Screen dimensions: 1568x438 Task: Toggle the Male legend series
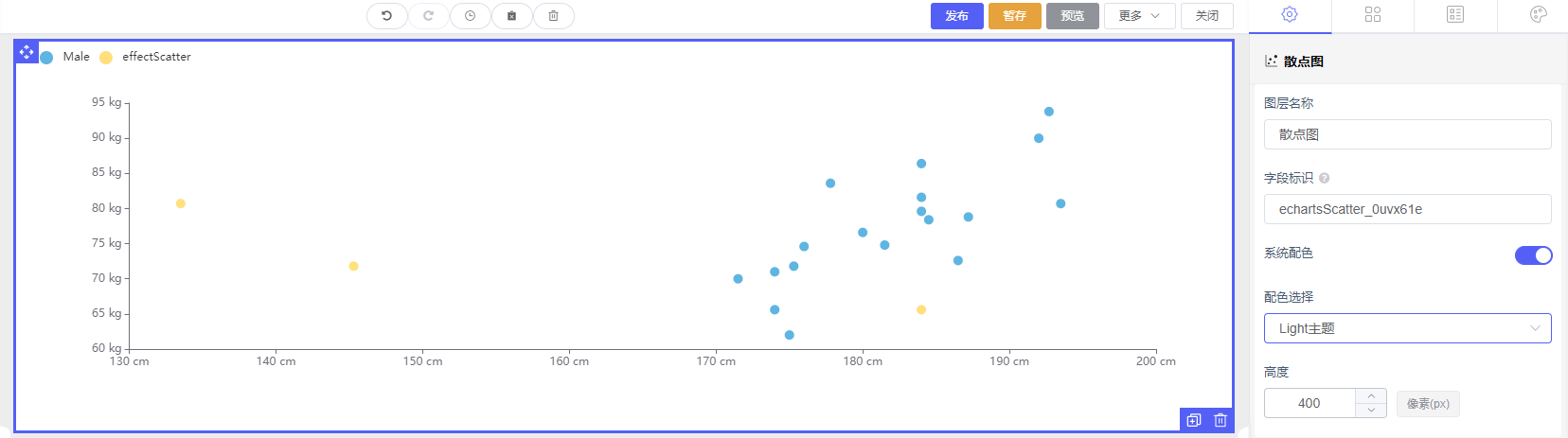65,57
